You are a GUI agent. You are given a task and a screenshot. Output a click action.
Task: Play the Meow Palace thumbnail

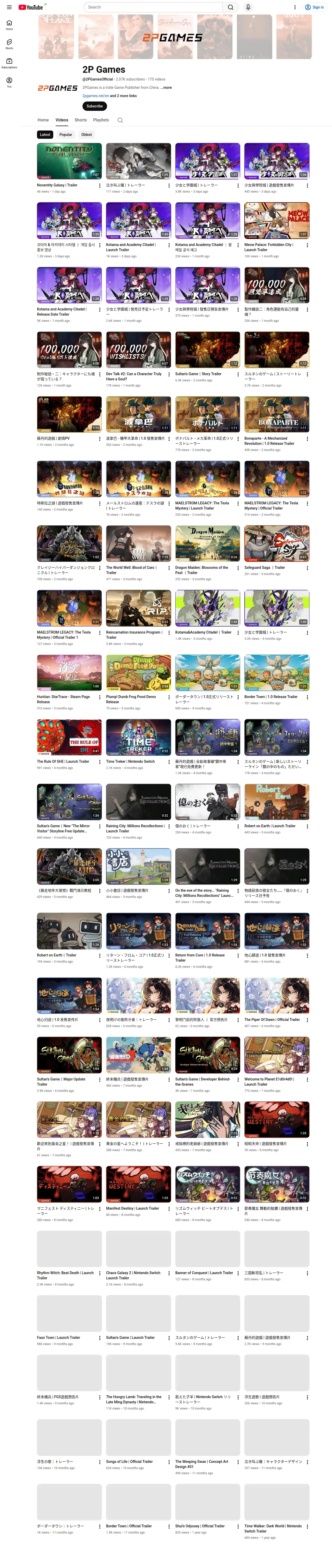pos(277,220)
